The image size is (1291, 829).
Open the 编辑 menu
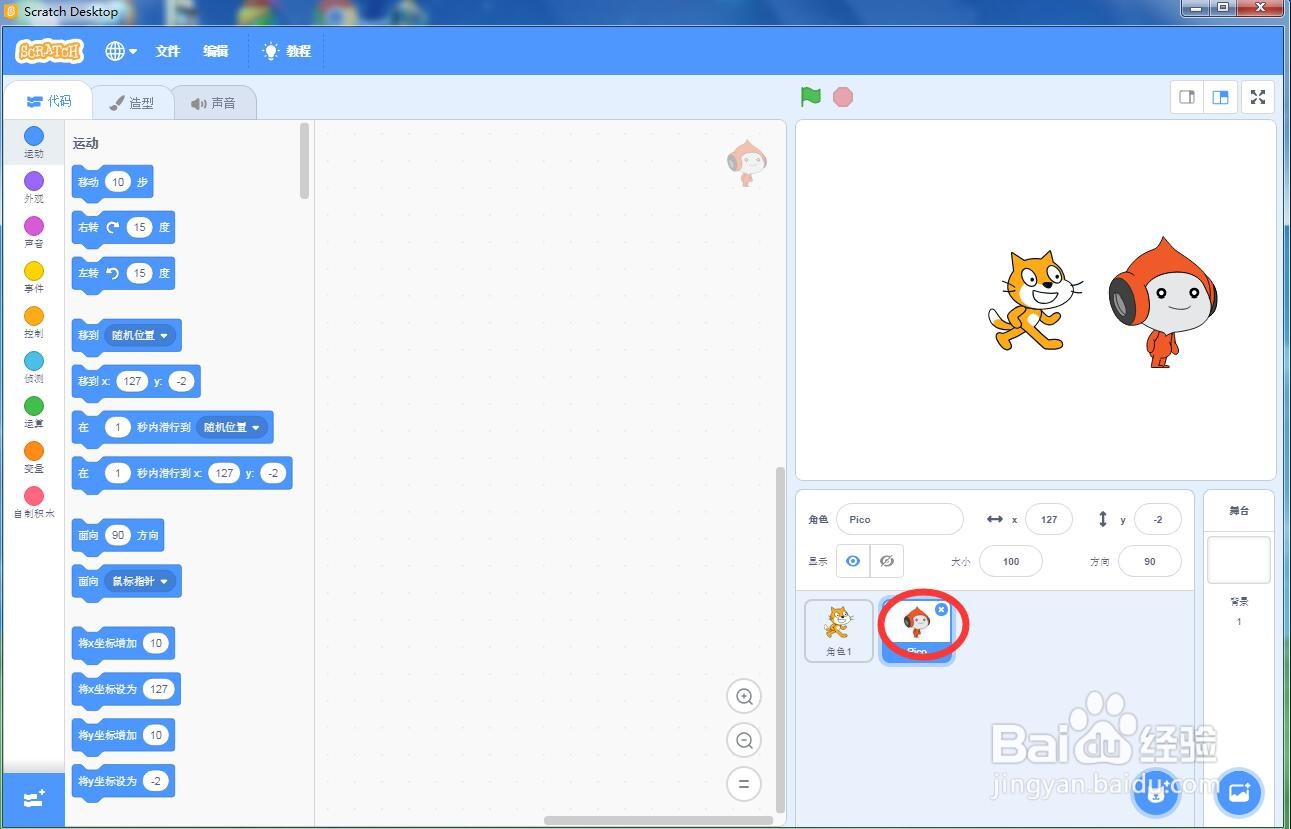coord(216,51)
